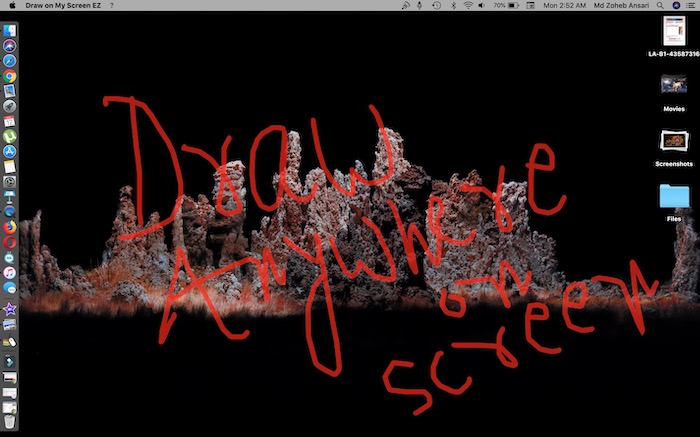
Task: Launch Google Chrome from the dock
Action: 9,76
